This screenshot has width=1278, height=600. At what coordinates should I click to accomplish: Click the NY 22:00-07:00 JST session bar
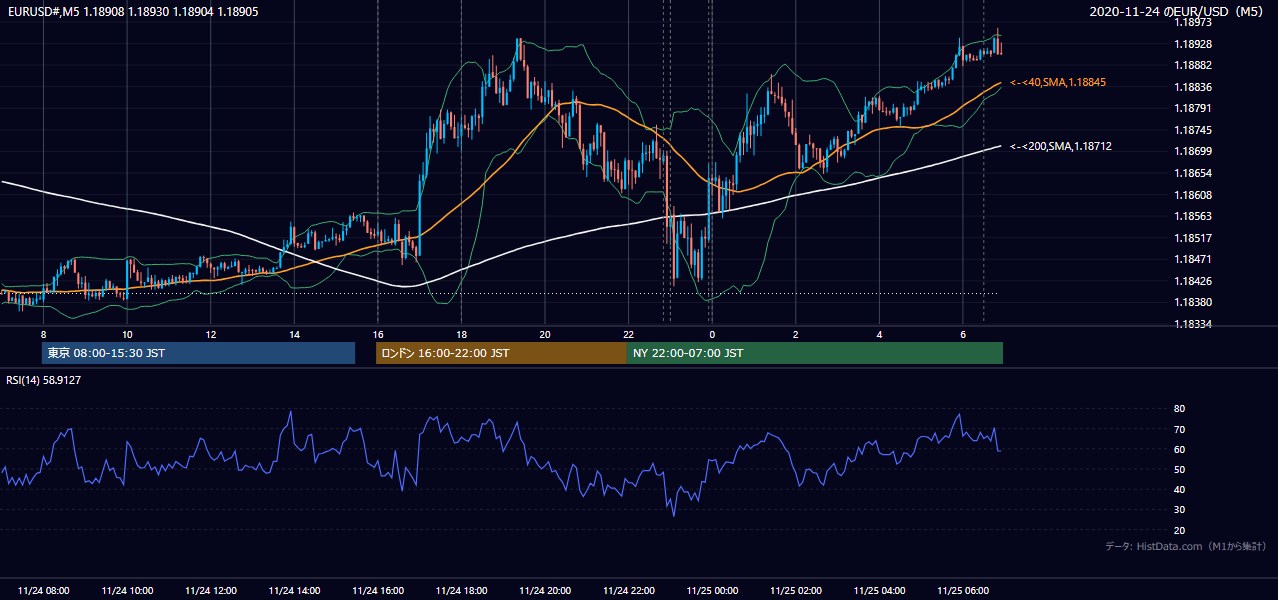point(815,353)
